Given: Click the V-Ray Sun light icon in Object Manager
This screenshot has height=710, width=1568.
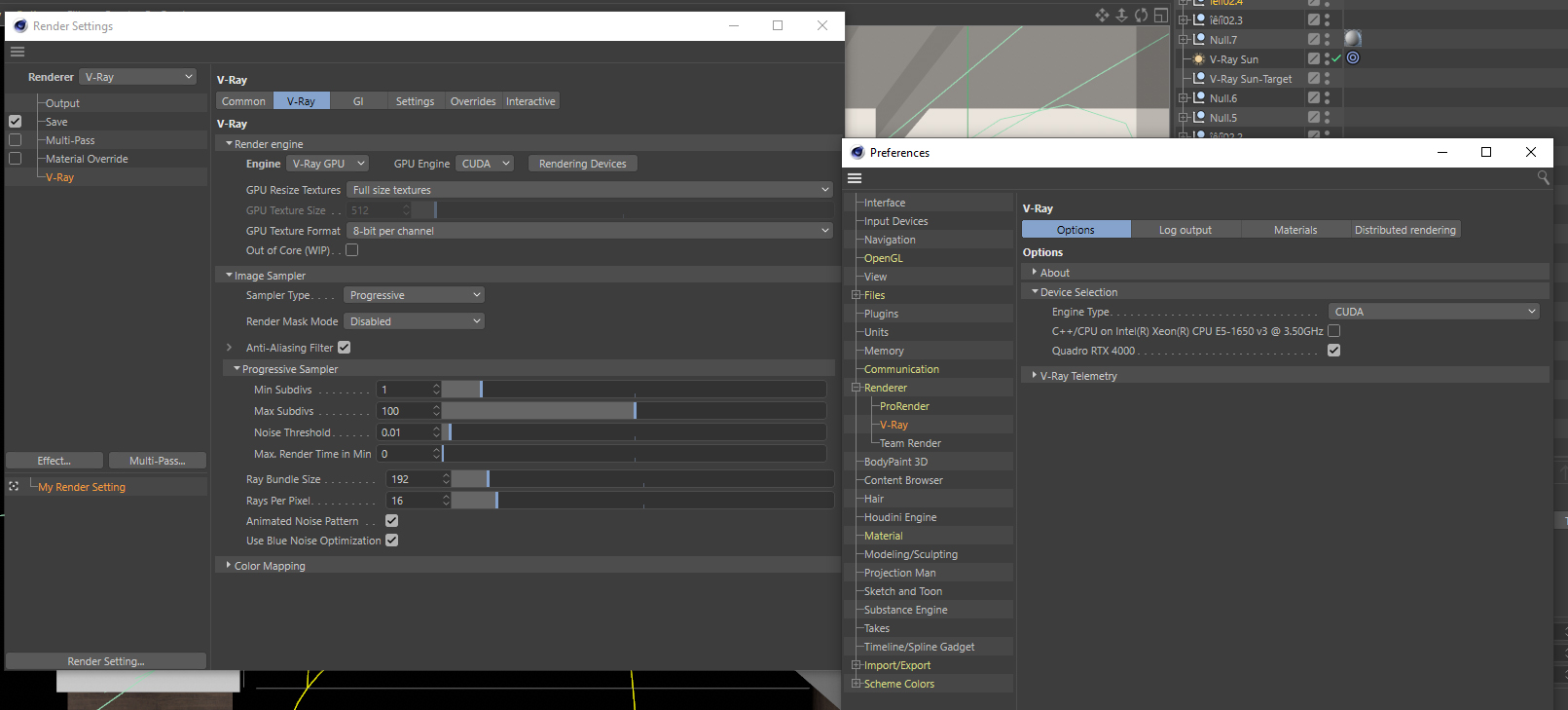Looking at the screenshot, I should point(1199,59).
